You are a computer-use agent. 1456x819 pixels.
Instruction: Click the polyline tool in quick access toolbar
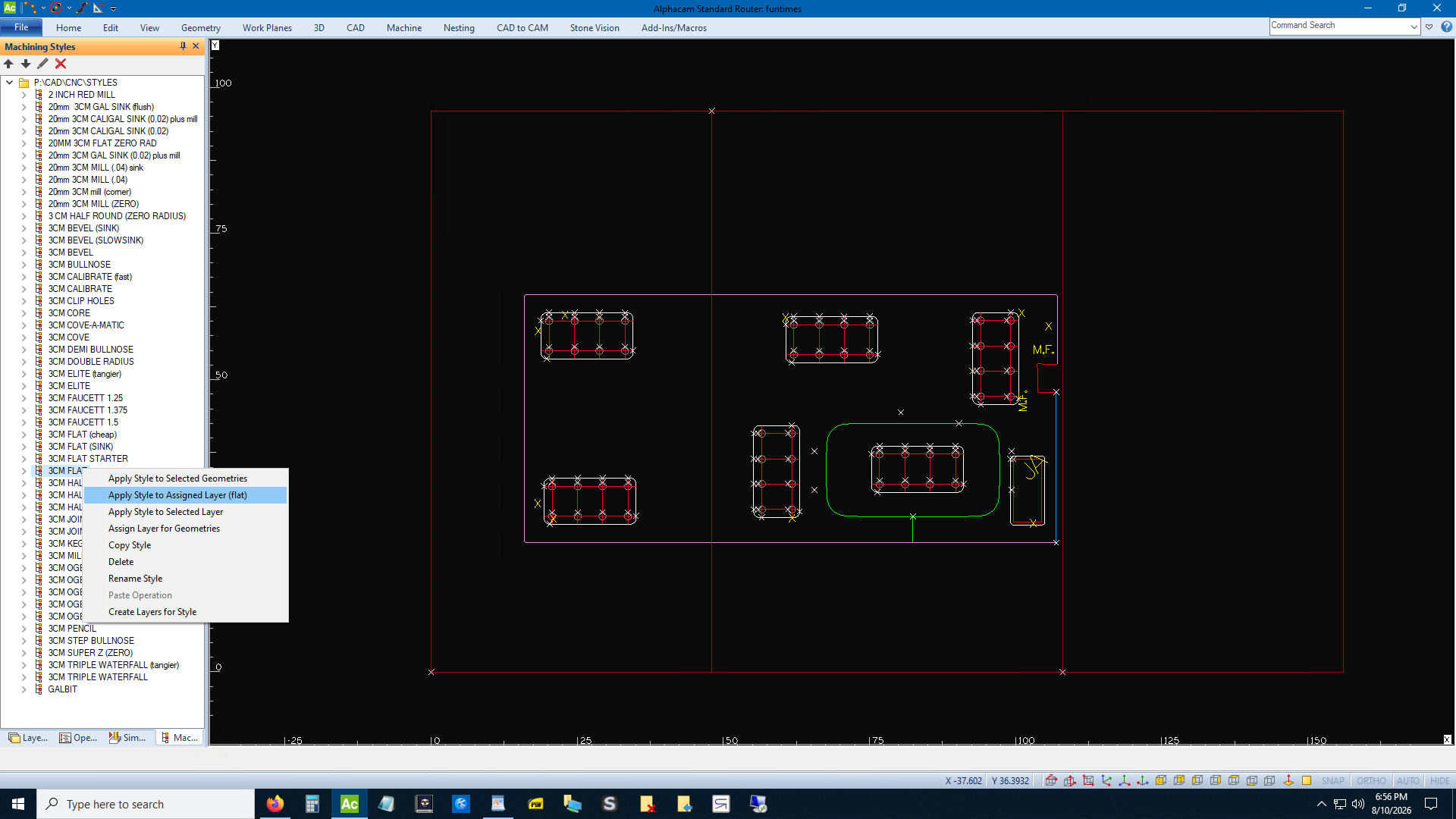tap(30, 8)
